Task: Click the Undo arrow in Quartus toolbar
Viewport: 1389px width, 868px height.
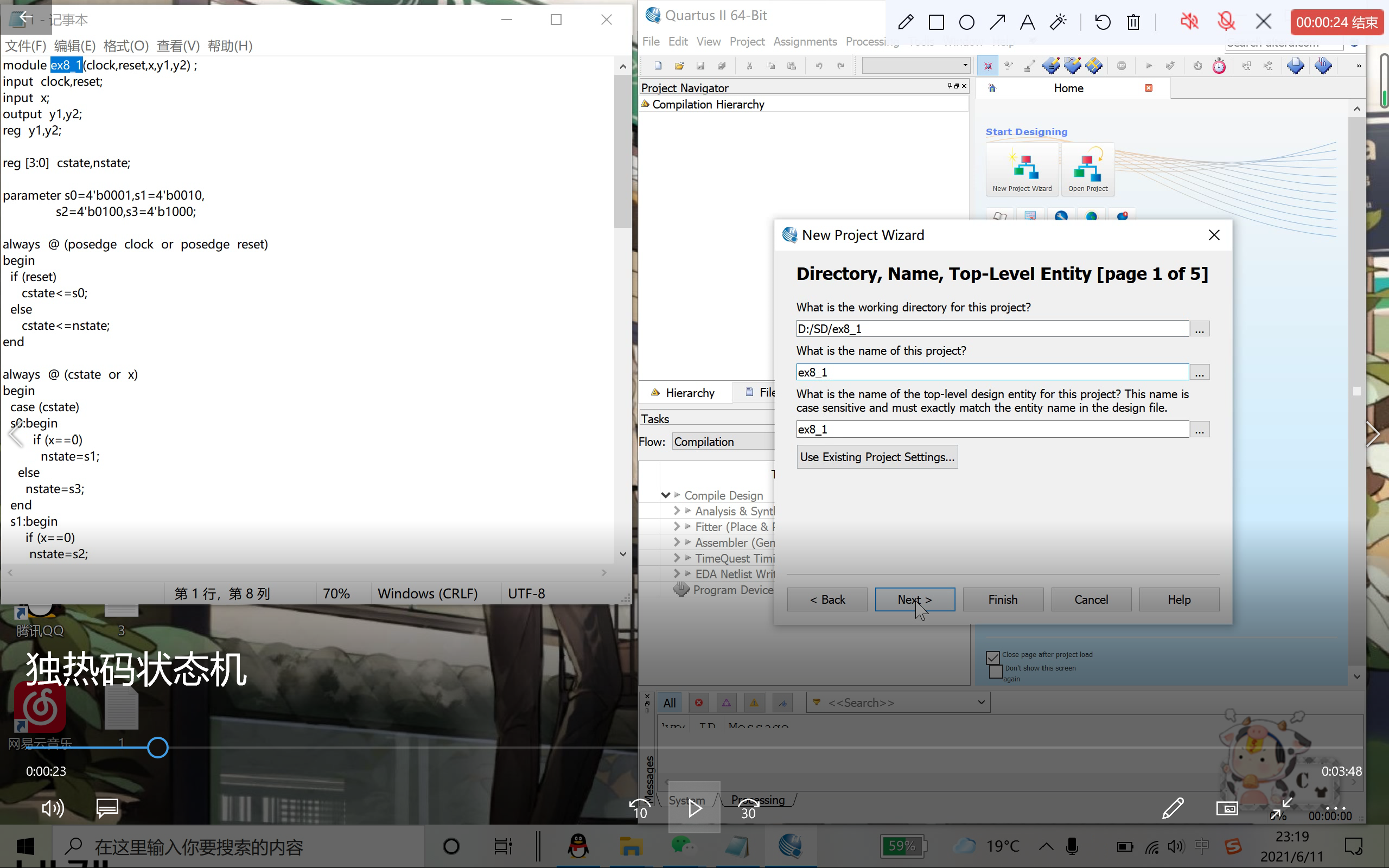Action: click(x=819, y=66)
